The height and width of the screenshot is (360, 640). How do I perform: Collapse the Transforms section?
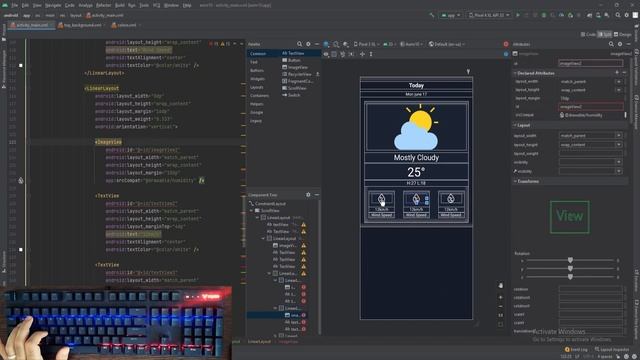tap(515, 181)
